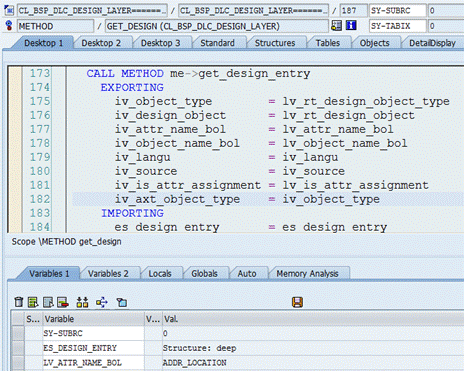Screen dimensions: 464x371
Task: Click the Structure: deep value cell
Action: point(313,348)
